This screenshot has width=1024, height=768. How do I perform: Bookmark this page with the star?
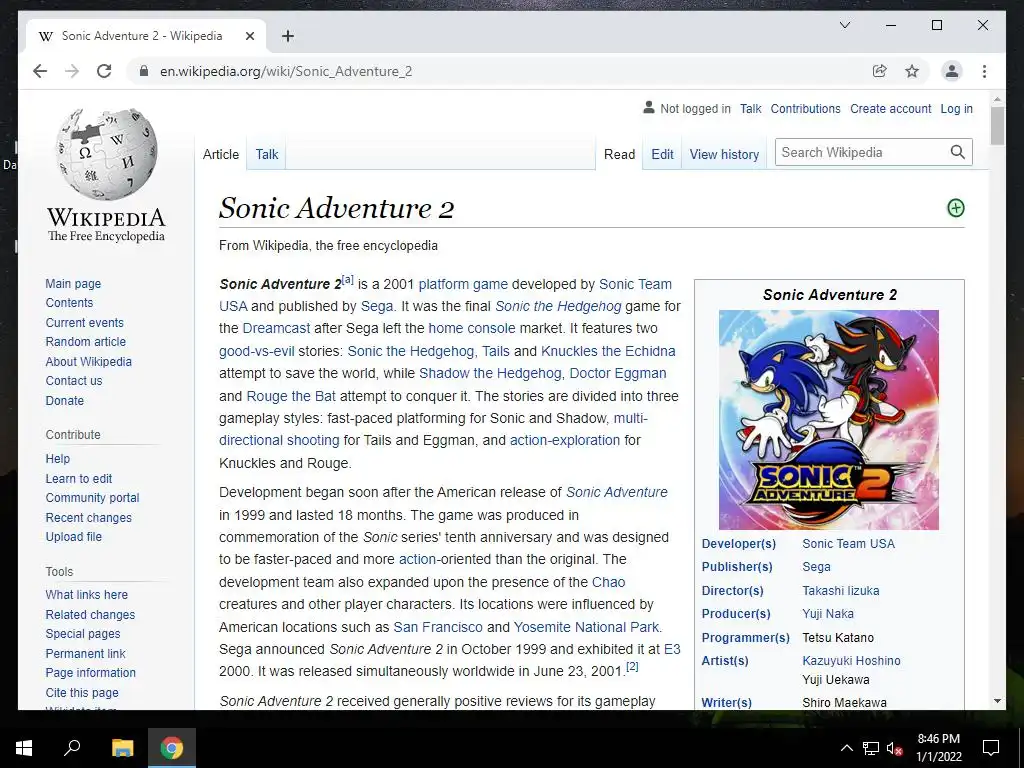[912, 71]
